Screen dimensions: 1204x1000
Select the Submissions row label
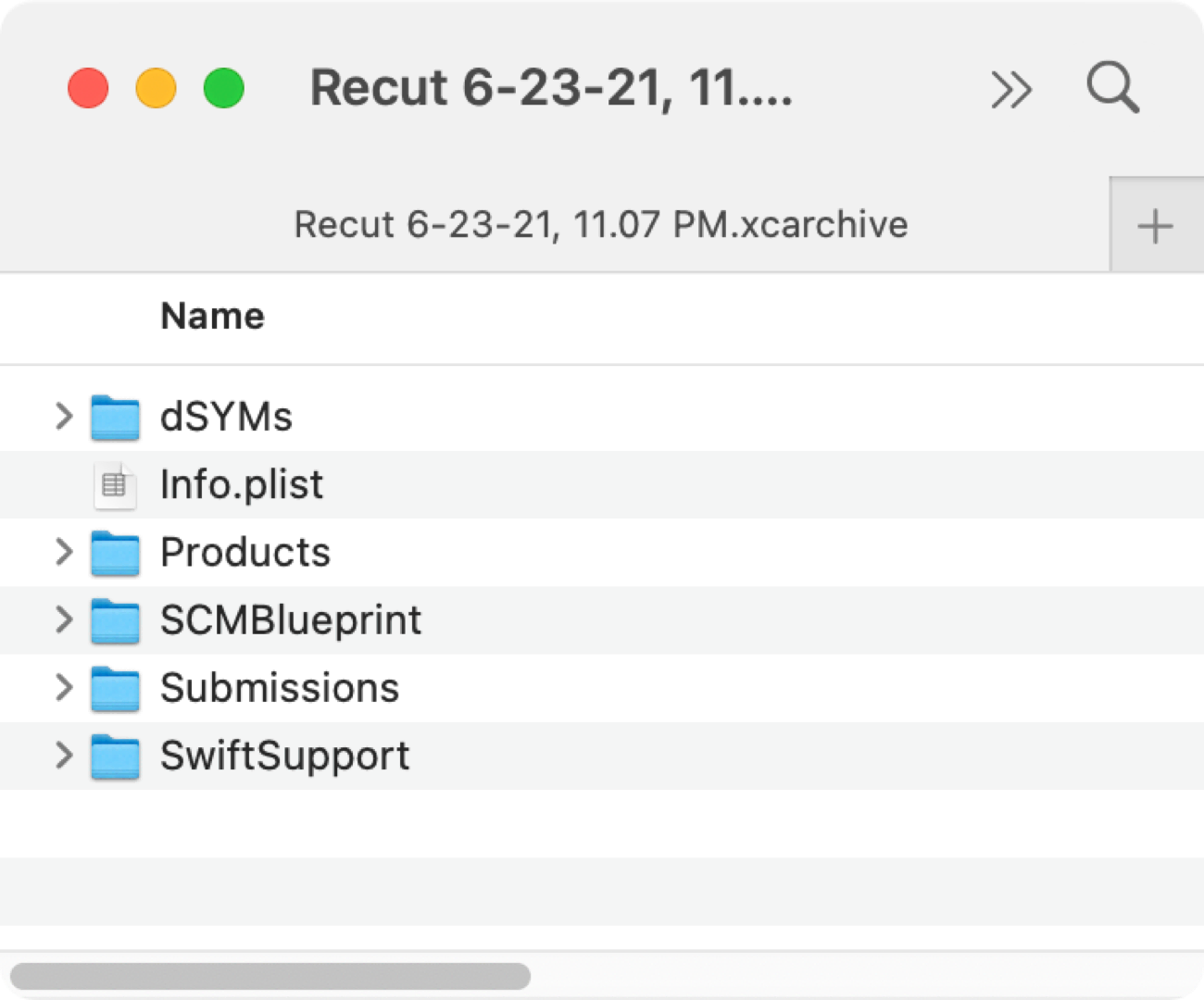280,688
